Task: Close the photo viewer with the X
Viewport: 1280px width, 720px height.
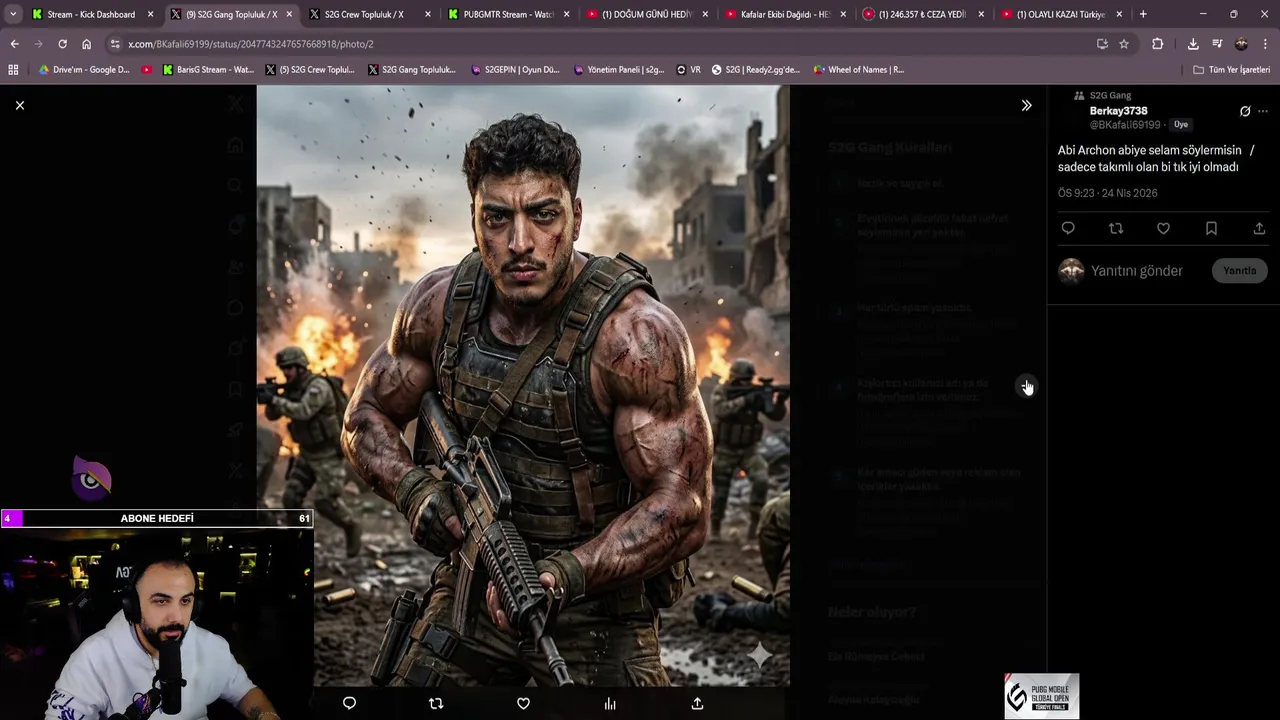Action: (x=19, y=105)
